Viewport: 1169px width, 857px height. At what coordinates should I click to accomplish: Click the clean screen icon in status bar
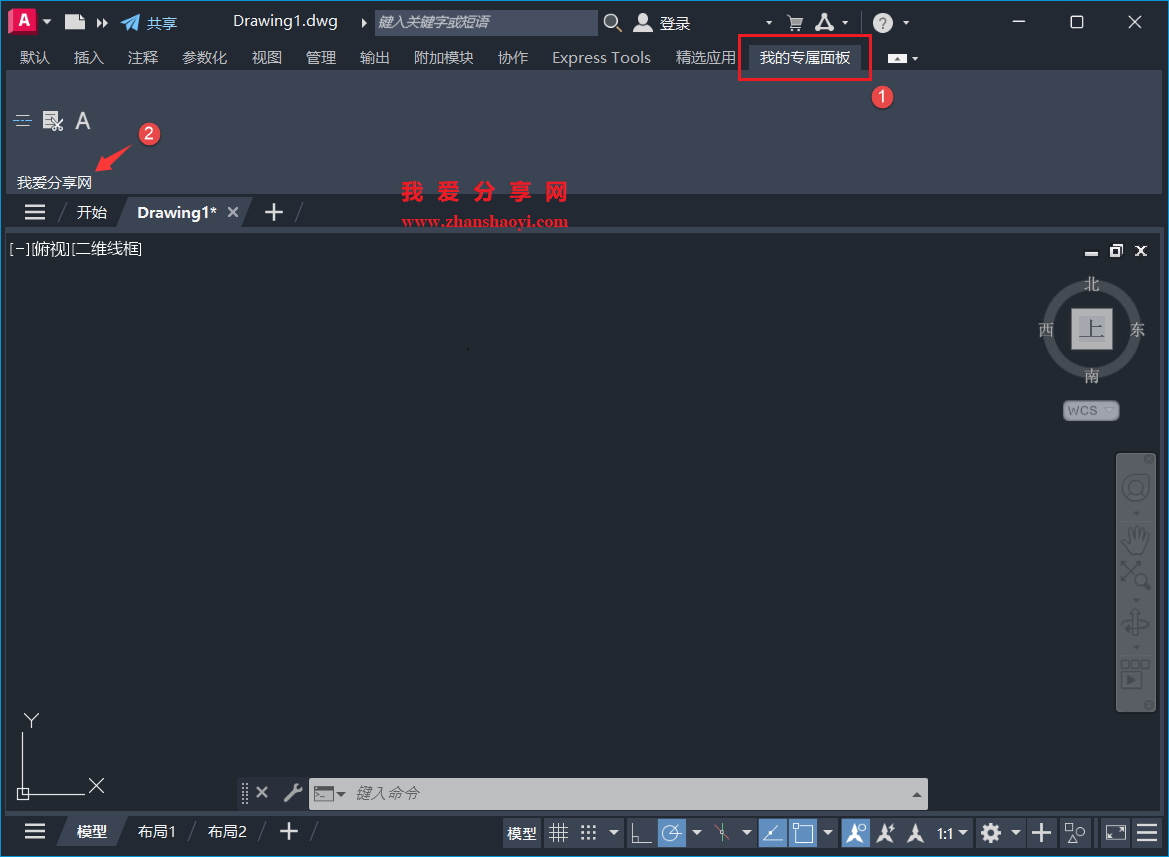coord(1116,832)
